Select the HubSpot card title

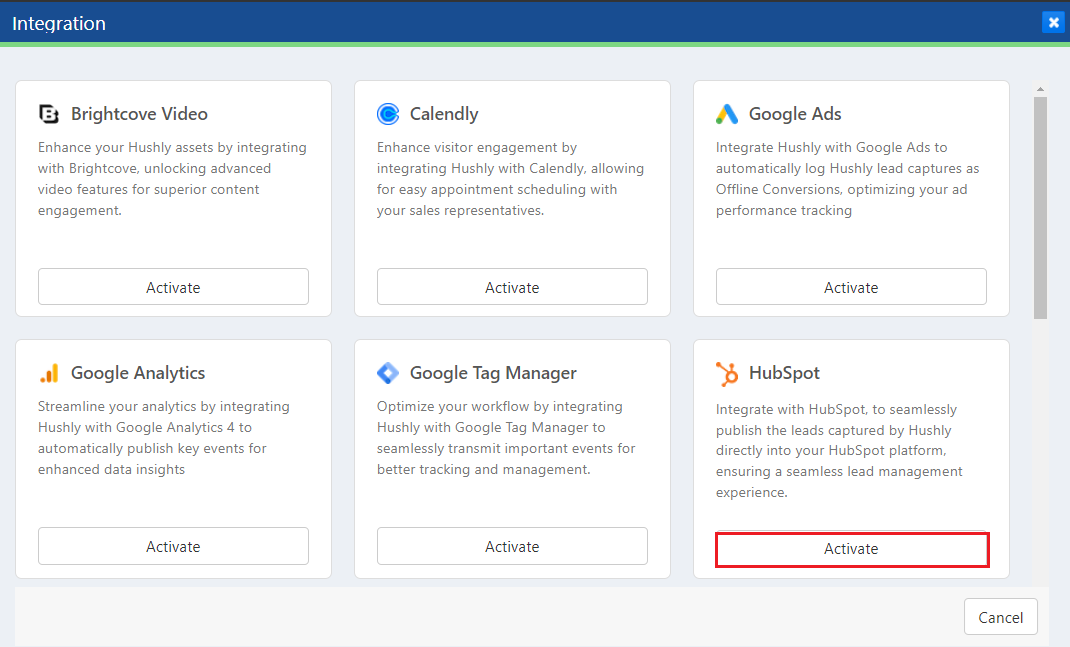pyautogui.click(x=784, y=373)
